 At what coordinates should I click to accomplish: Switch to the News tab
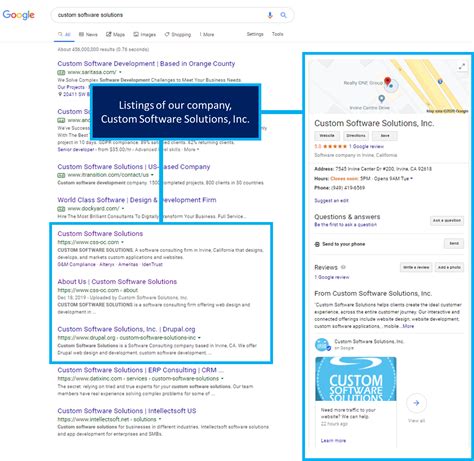point(88,34)
